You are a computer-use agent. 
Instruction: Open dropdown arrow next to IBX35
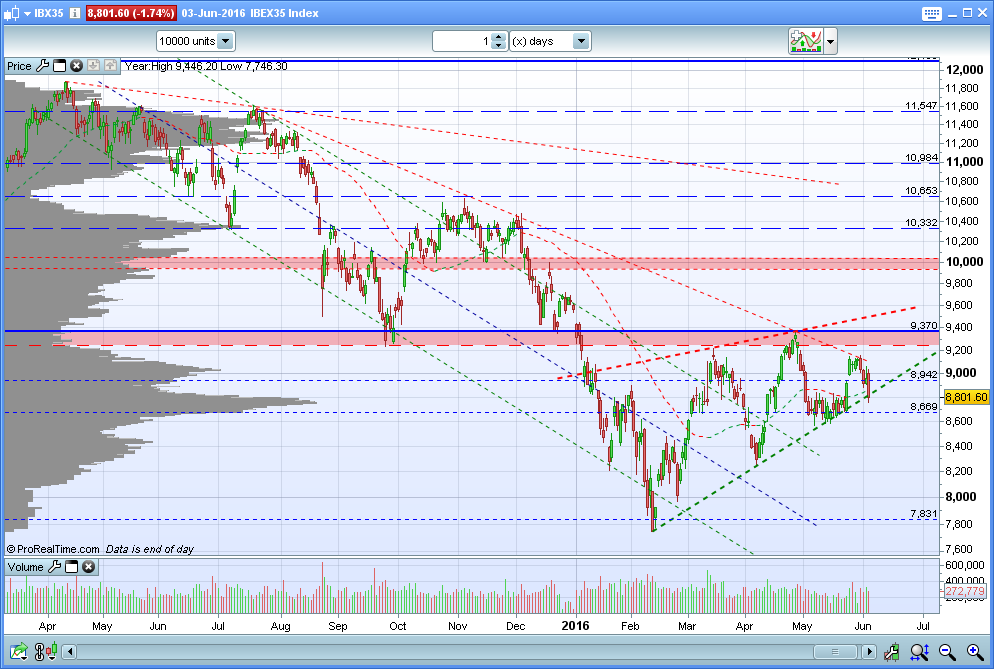pos(27,13)
